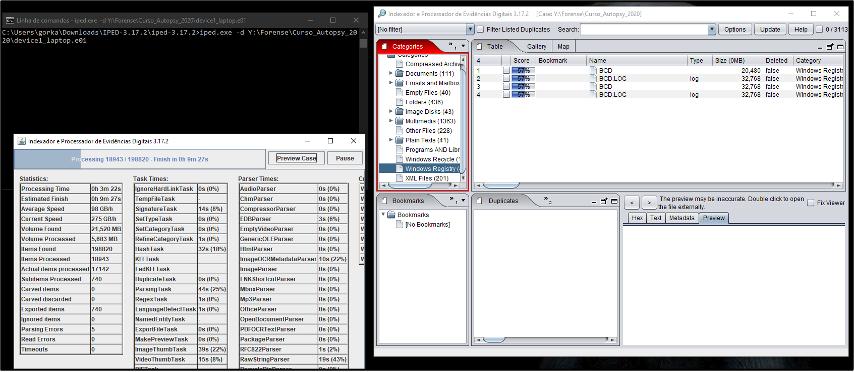Expand the Documents (111) category node
The height and width of the screenshot is (372, 854).
[391, 74]
